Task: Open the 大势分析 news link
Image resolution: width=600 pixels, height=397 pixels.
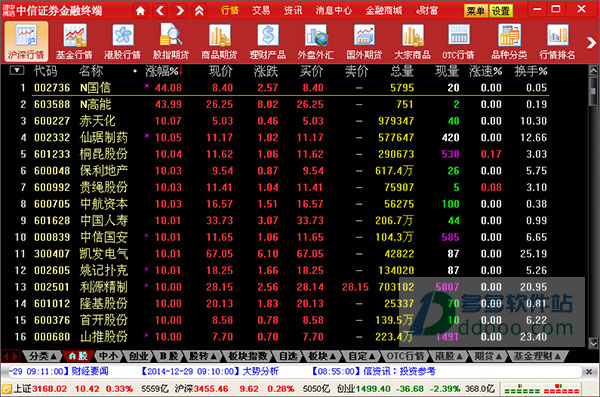Action: (x=261, y=371)
